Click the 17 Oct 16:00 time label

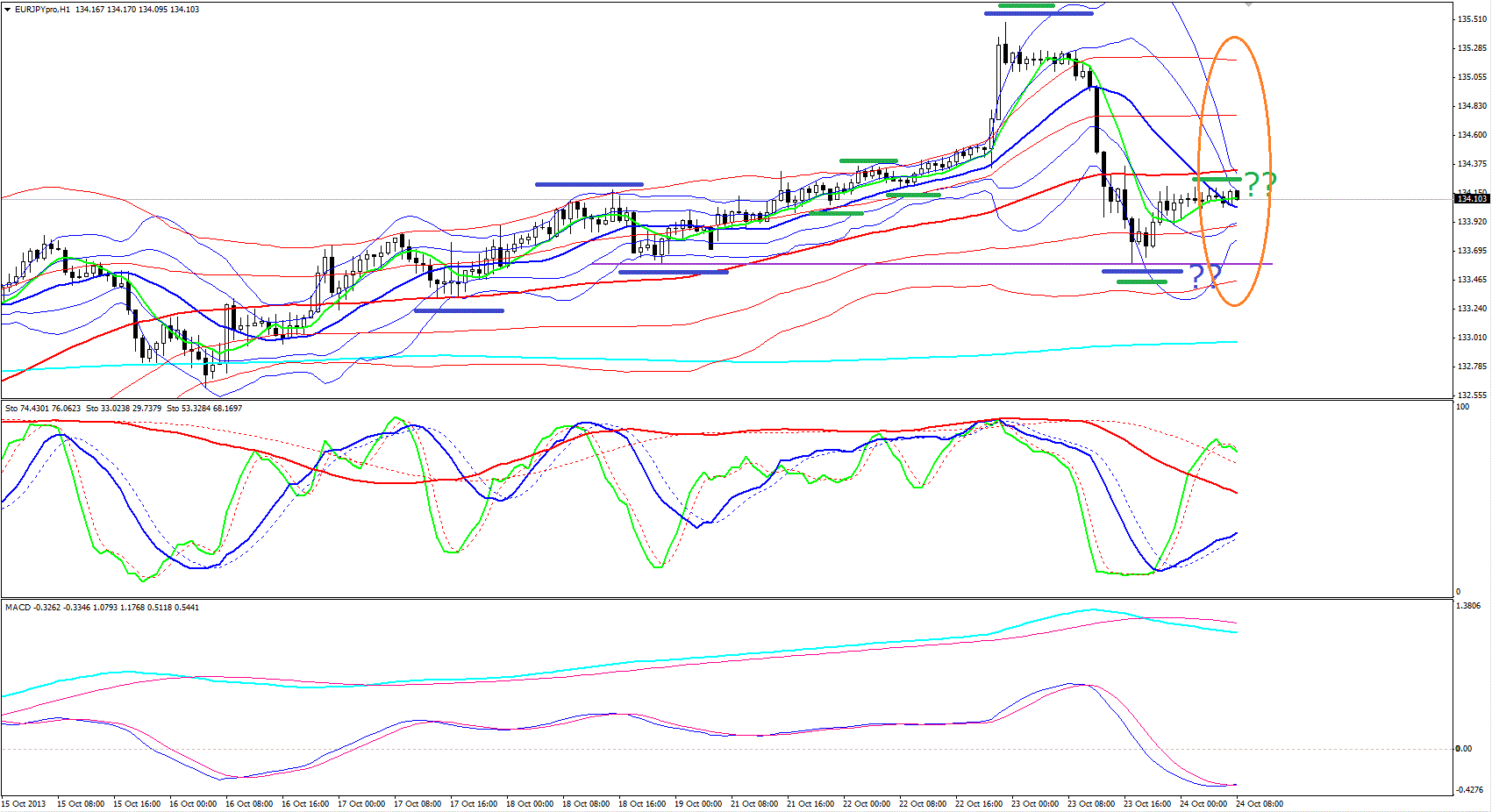pyautogui.click(x=474, y=803)
